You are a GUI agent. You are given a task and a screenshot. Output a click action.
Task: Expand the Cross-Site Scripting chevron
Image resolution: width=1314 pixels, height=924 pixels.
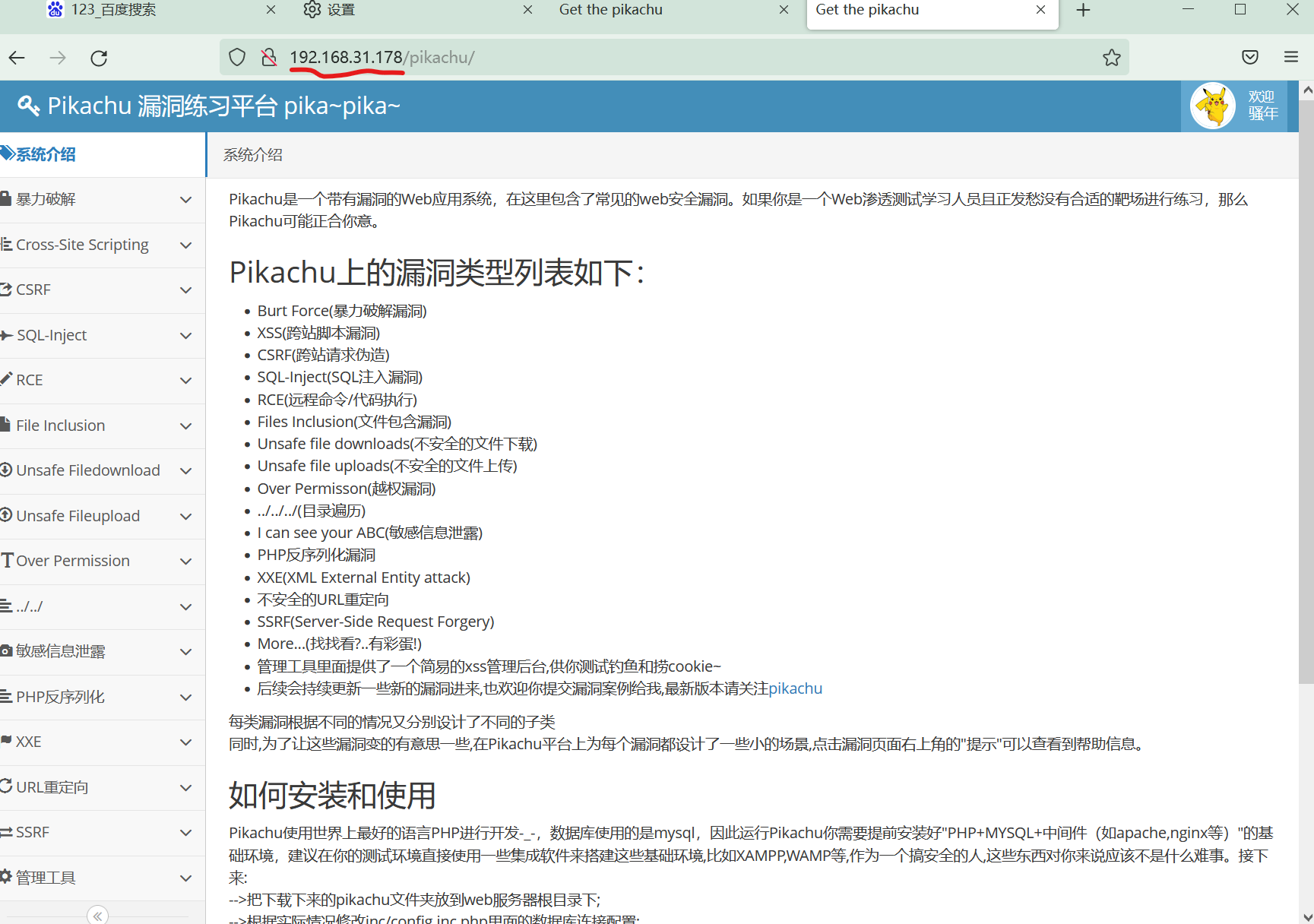click(x=185, y=245)
